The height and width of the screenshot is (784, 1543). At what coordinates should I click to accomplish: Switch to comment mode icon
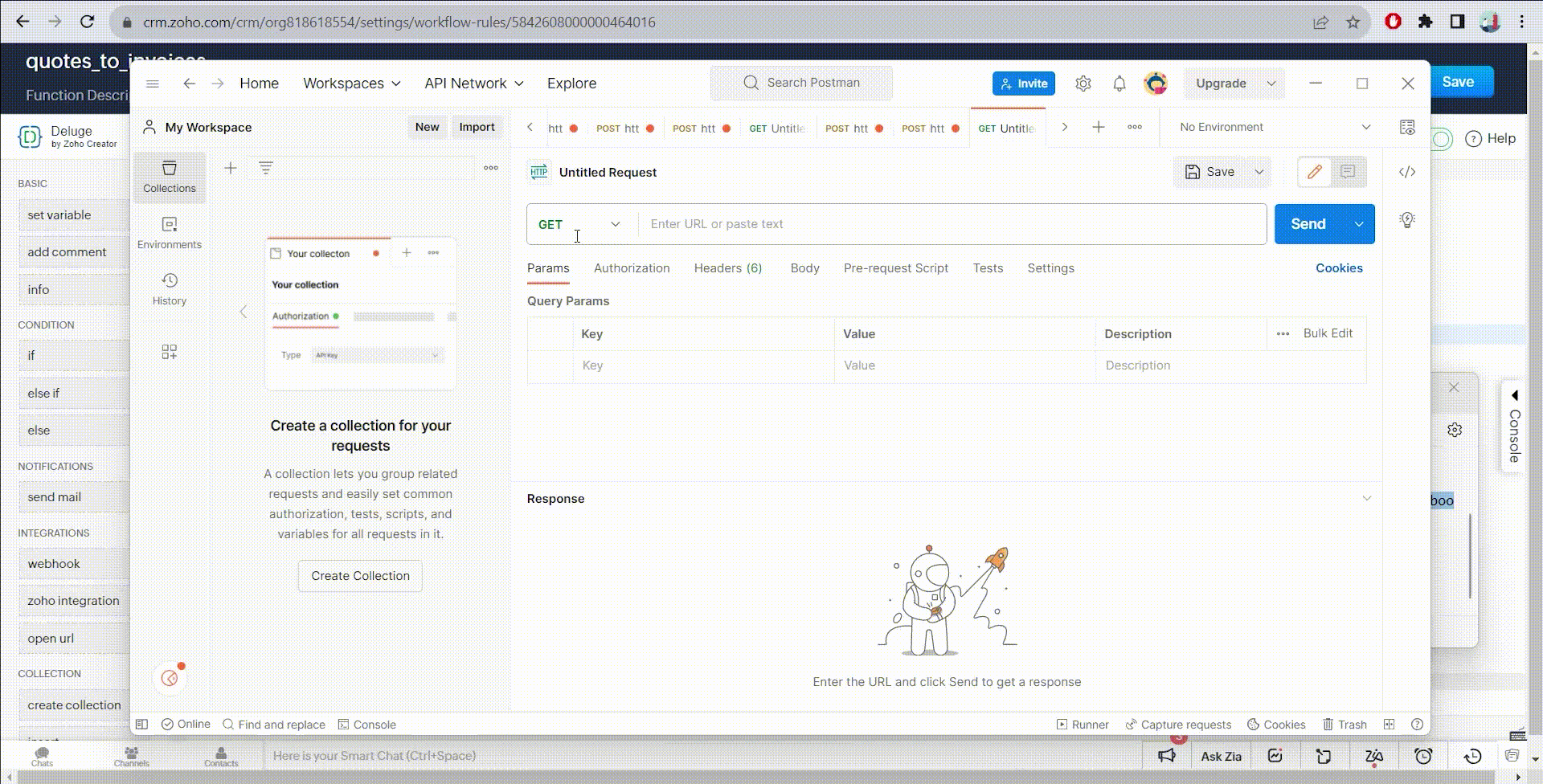pos(1348,172)
